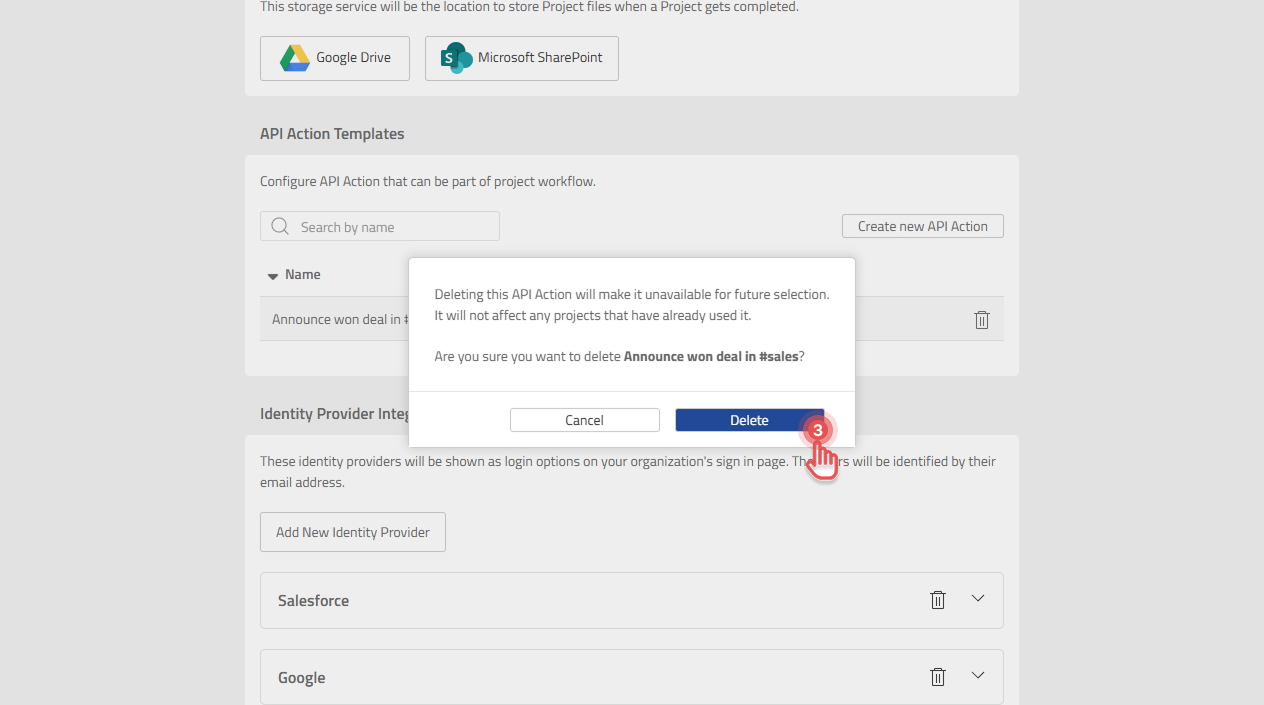Viewport: 1264px width, 705px height.
Task: Select the API Action Templates heading
Action: point(332,134)
